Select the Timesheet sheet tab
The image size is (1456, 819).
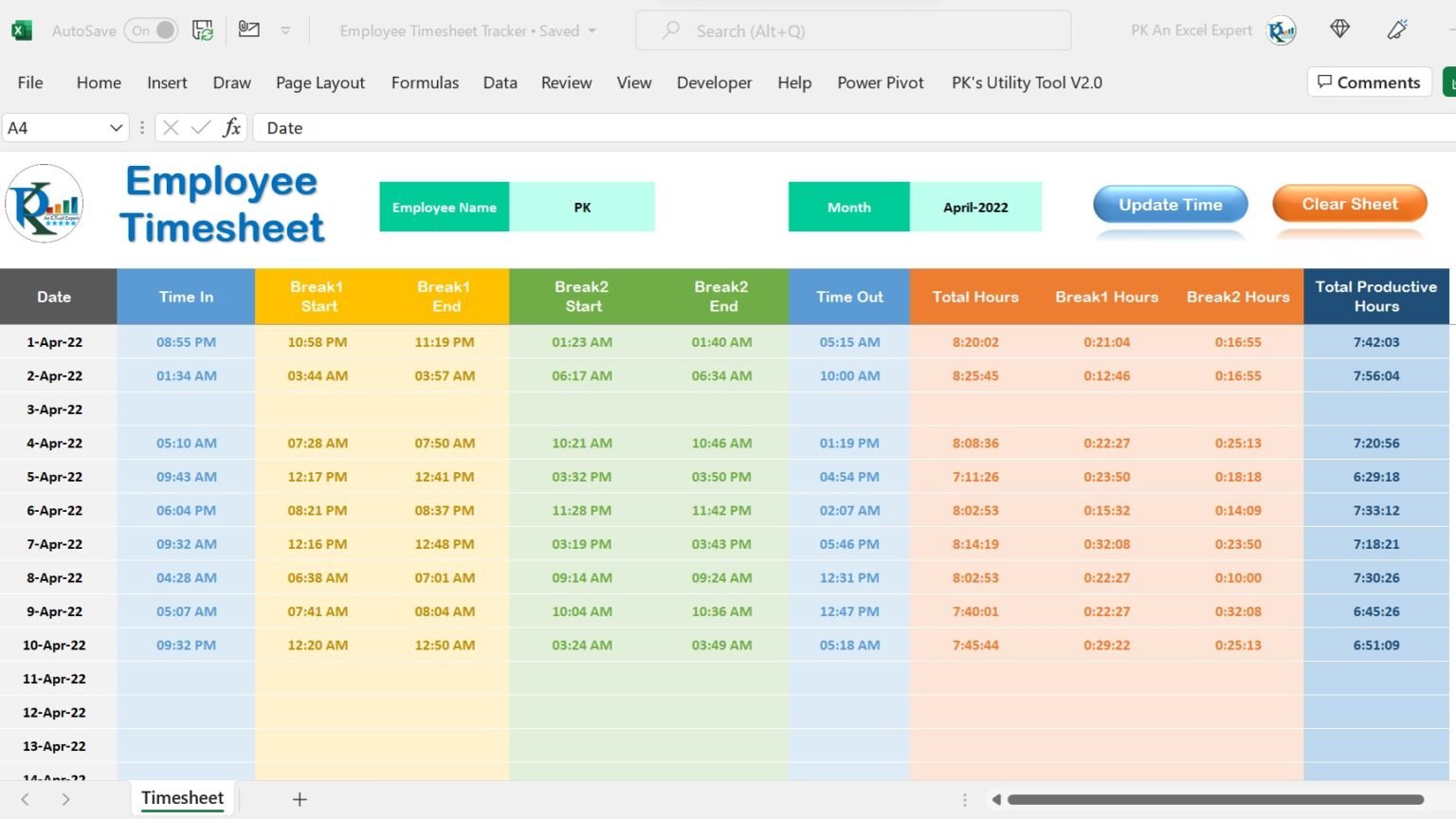[182, 798]
